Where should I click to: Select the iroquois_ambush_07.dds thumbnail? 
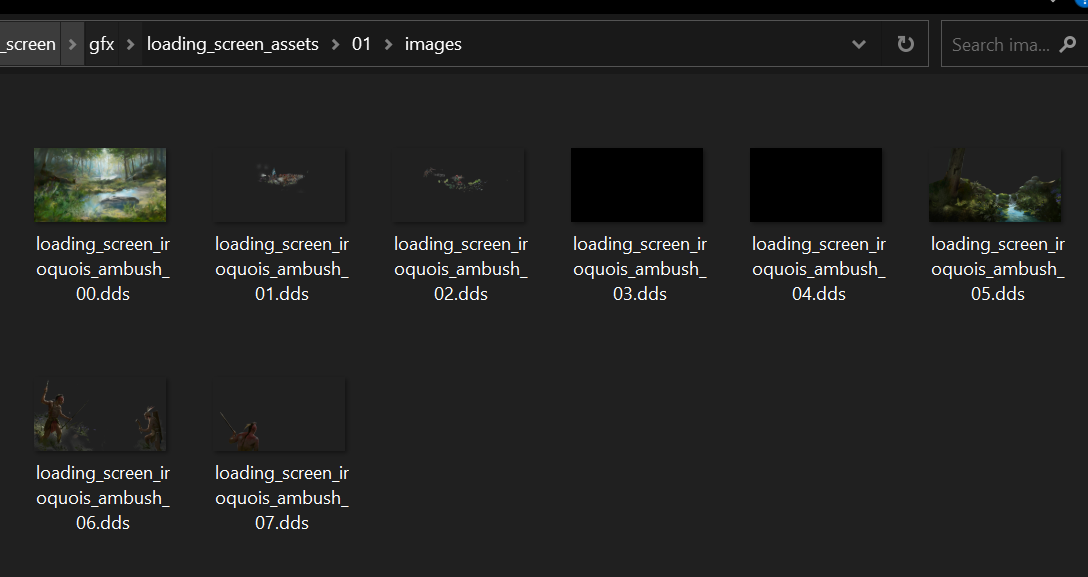pyautogui.click(x=280, y=414)
